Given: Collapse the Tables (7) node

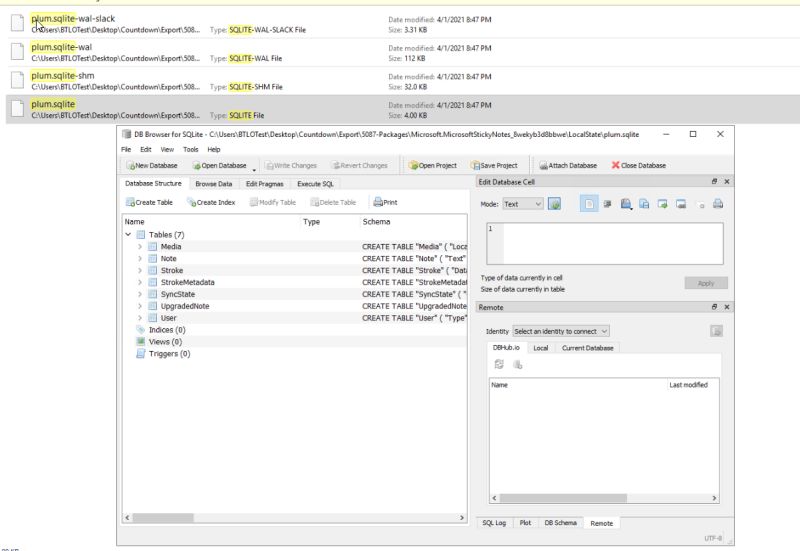Looking at the screenshot, I should [x=129, y=235].
